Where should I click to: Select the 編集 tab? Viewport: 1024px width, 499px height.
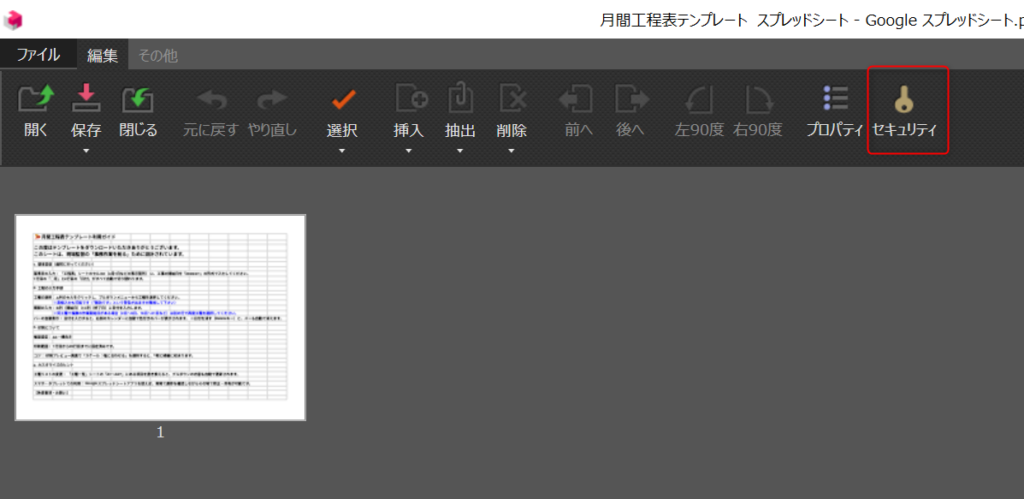click(102, 55)
